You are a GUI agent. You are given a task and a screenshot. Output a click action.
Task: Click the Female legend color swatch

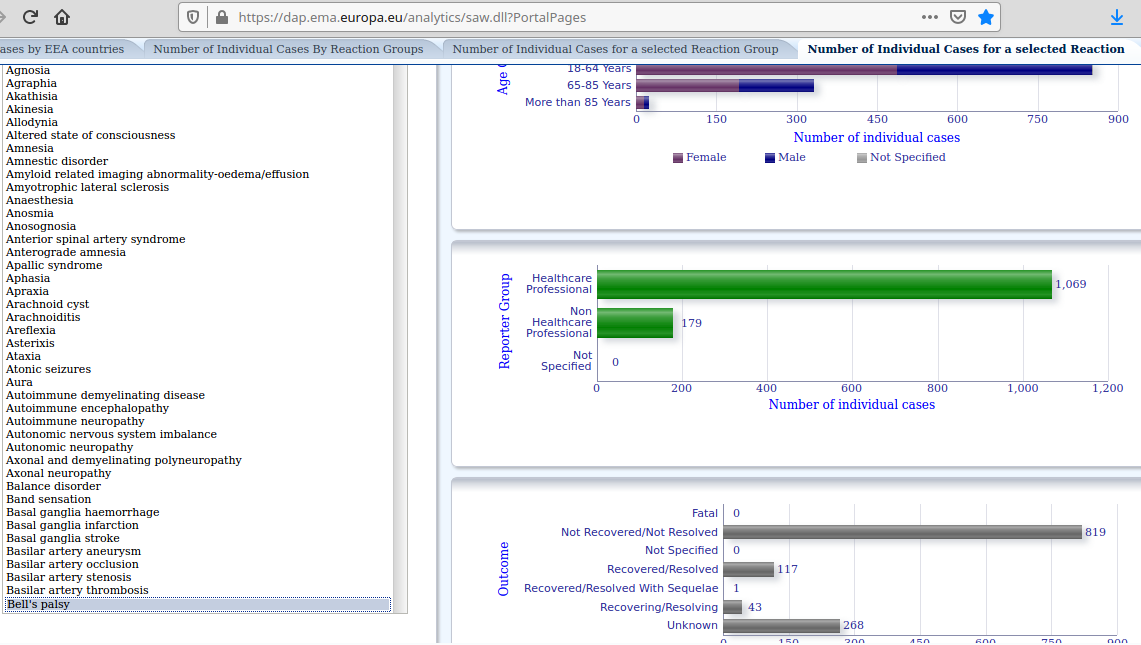pyautogui.click(x=678, y=158)
